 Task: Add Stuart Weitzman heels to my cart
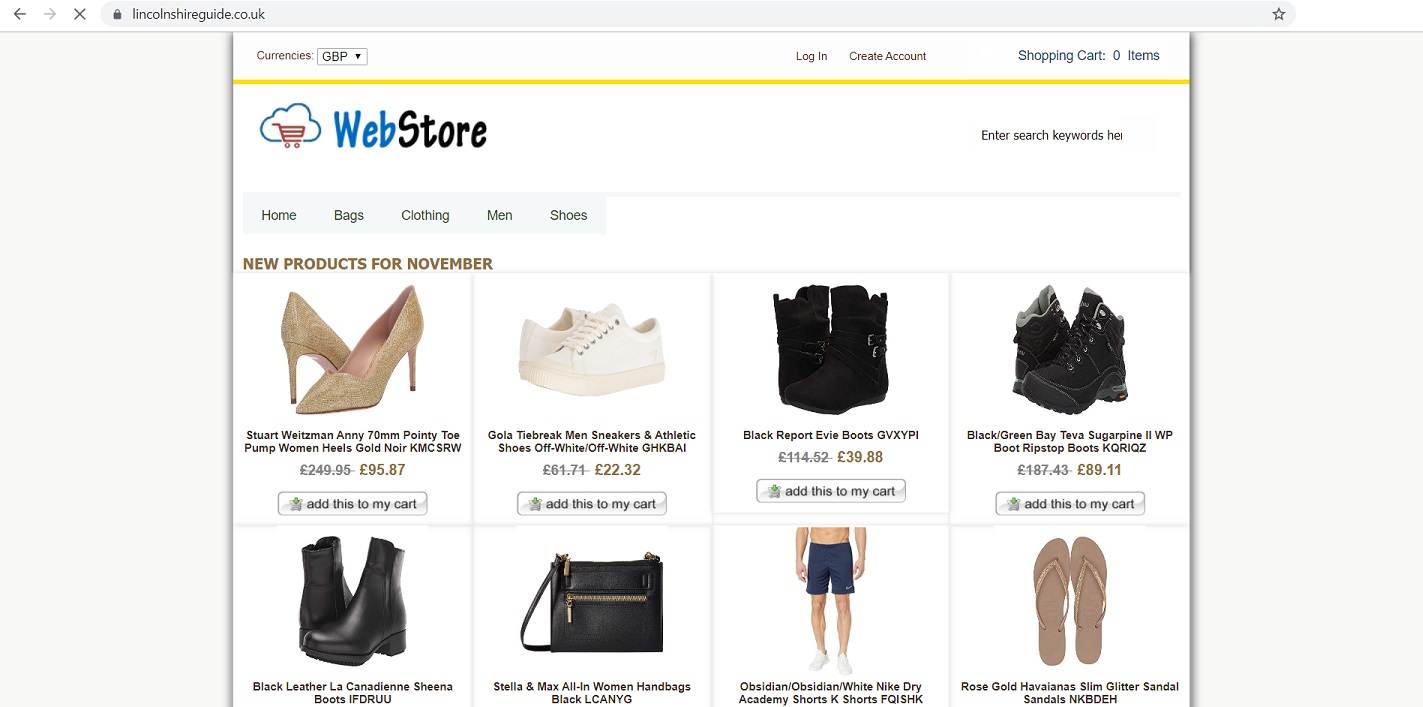click(353, 504)
